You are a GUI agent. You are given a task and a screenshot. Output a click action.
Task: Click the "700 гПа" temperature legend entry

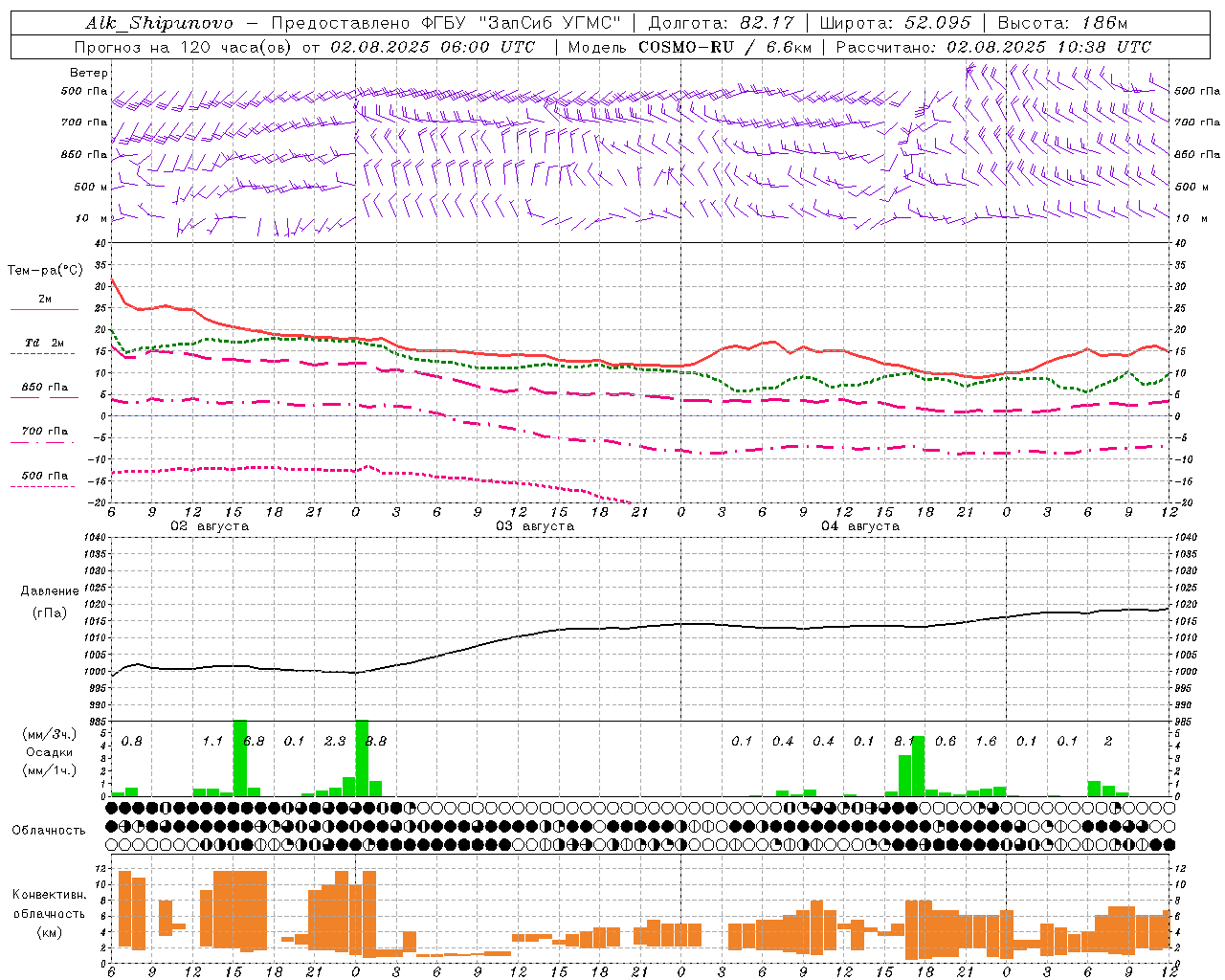point(45,432)
